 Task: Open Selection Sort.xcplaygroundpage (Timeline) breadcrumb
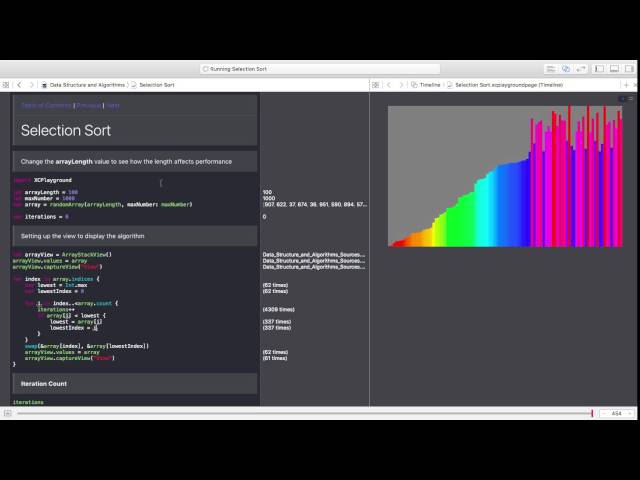[x=505, y=85]
